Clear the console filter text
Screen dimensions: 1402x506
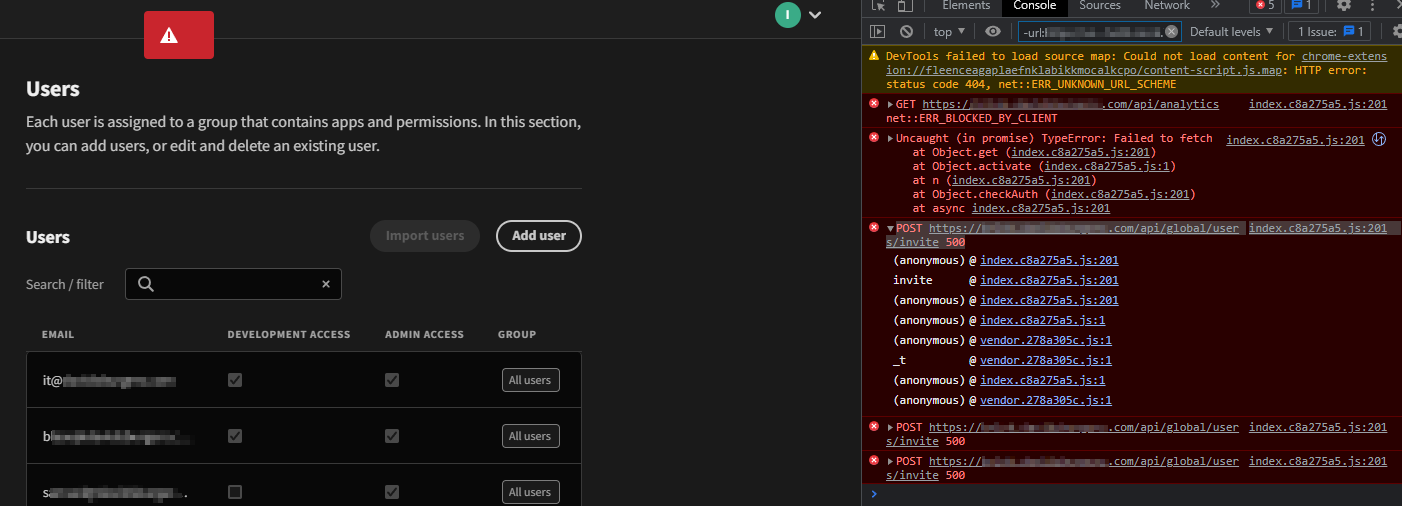pyautogui.click(x=1171, y=32)
